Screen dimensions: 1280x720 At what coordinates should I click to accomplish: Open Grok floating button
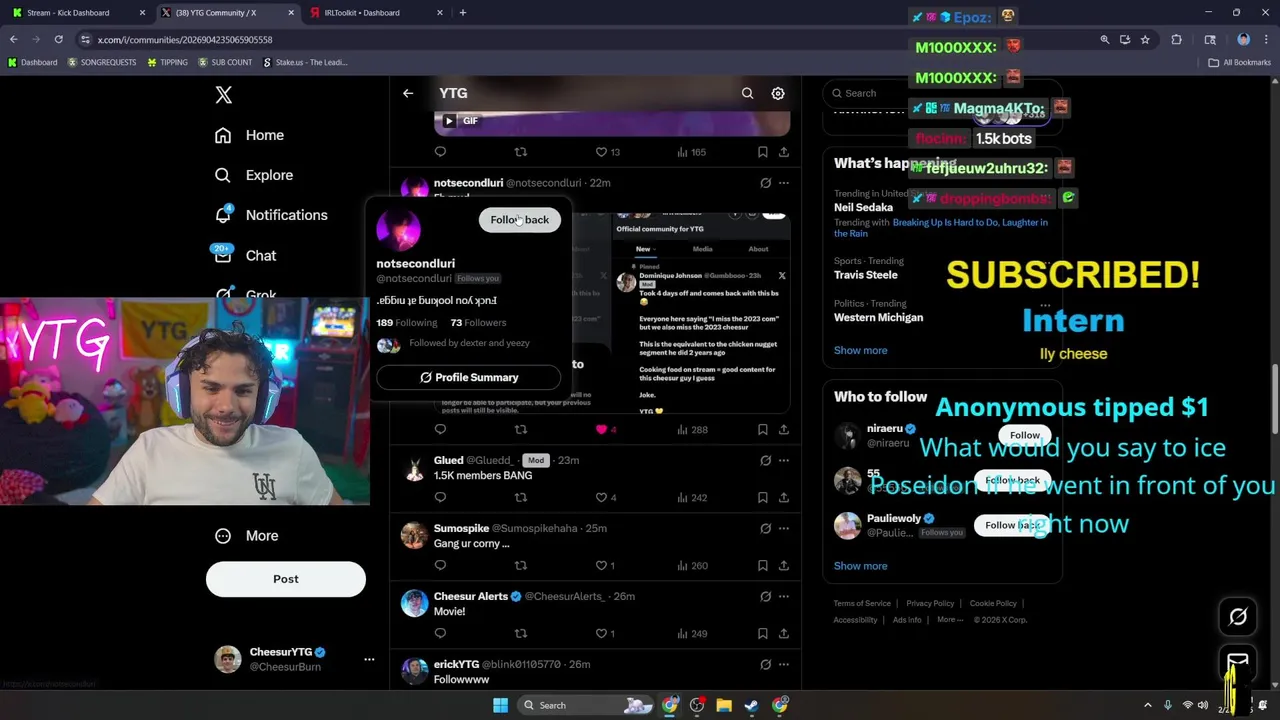tap(1238, 617)
